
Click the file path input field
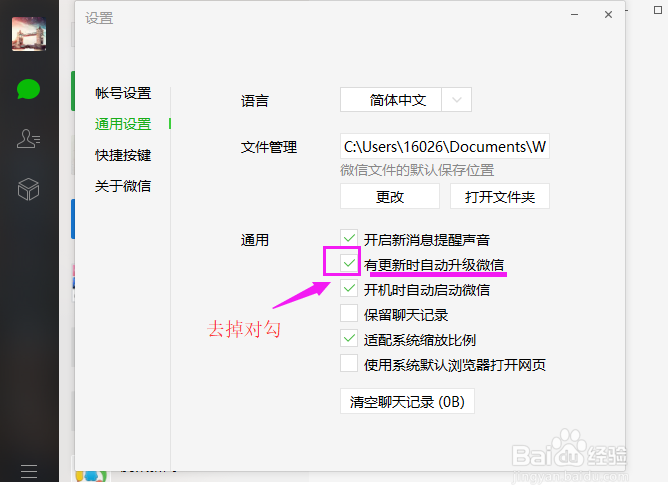445,147
